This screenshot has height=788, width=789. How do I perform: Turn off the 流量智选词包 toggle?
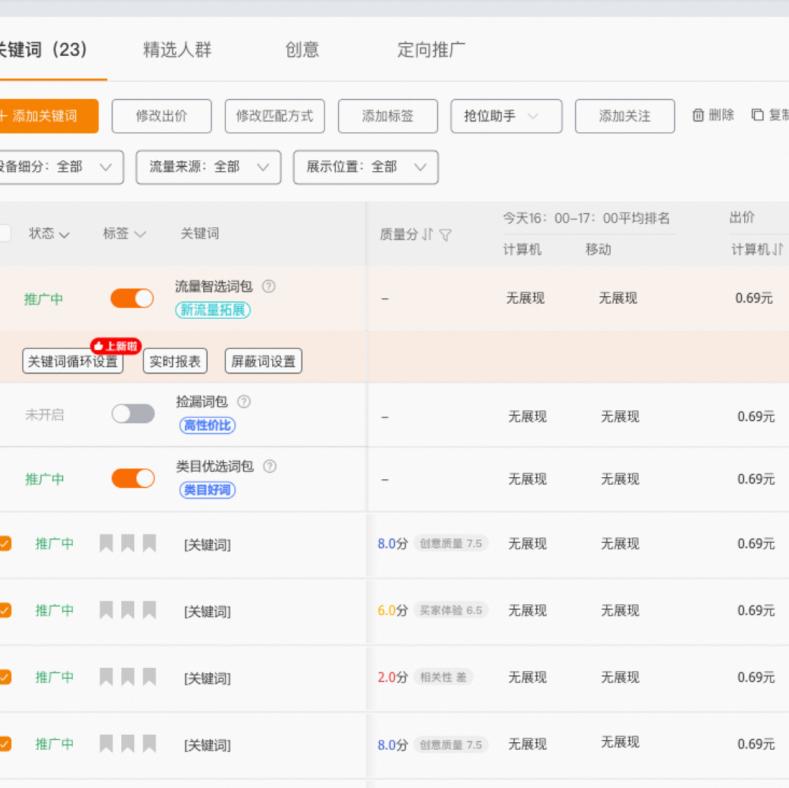point(132,298)
